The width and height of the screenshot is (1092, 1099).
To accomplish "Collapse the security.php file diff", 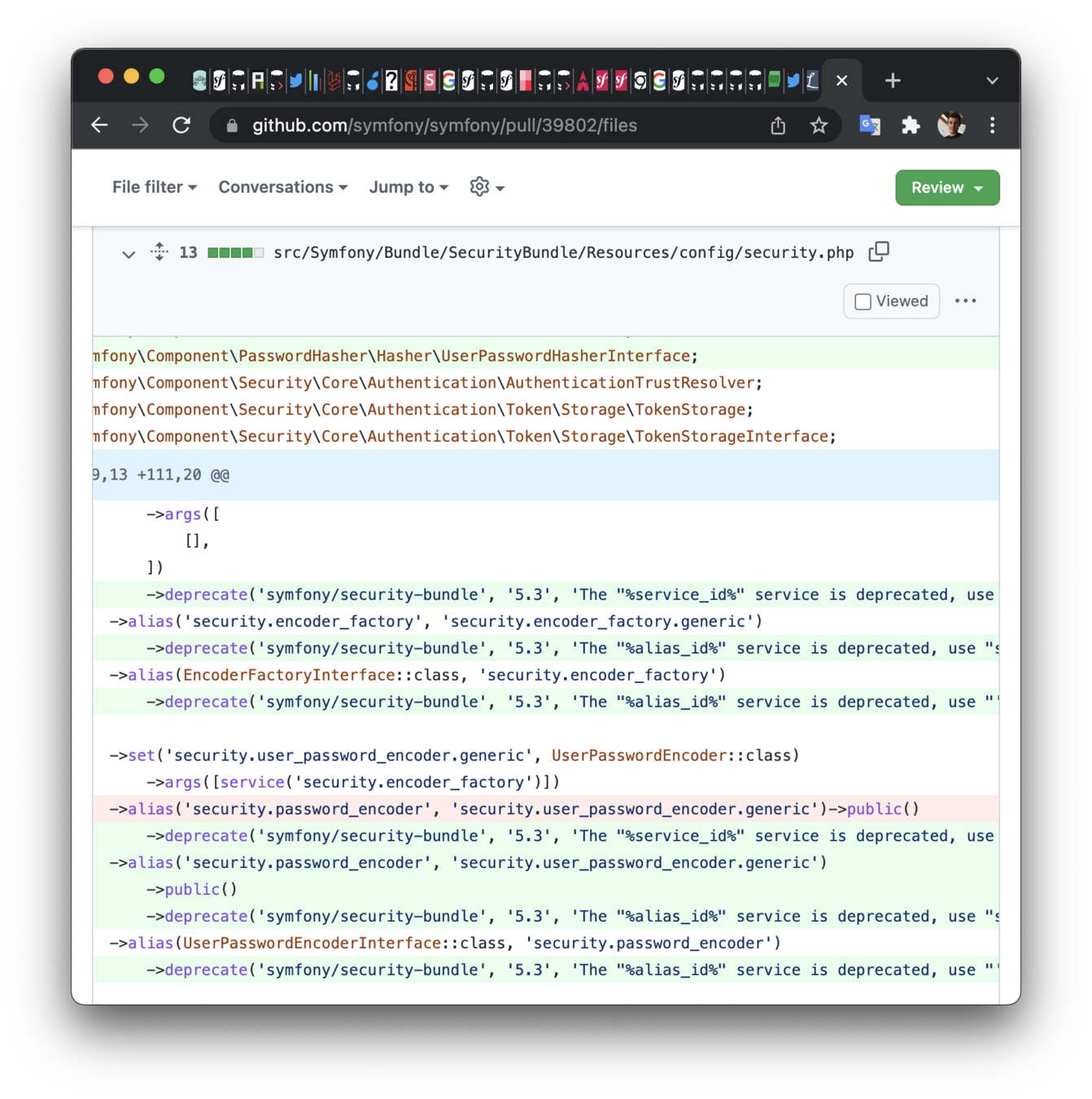I will click(128, 254).
